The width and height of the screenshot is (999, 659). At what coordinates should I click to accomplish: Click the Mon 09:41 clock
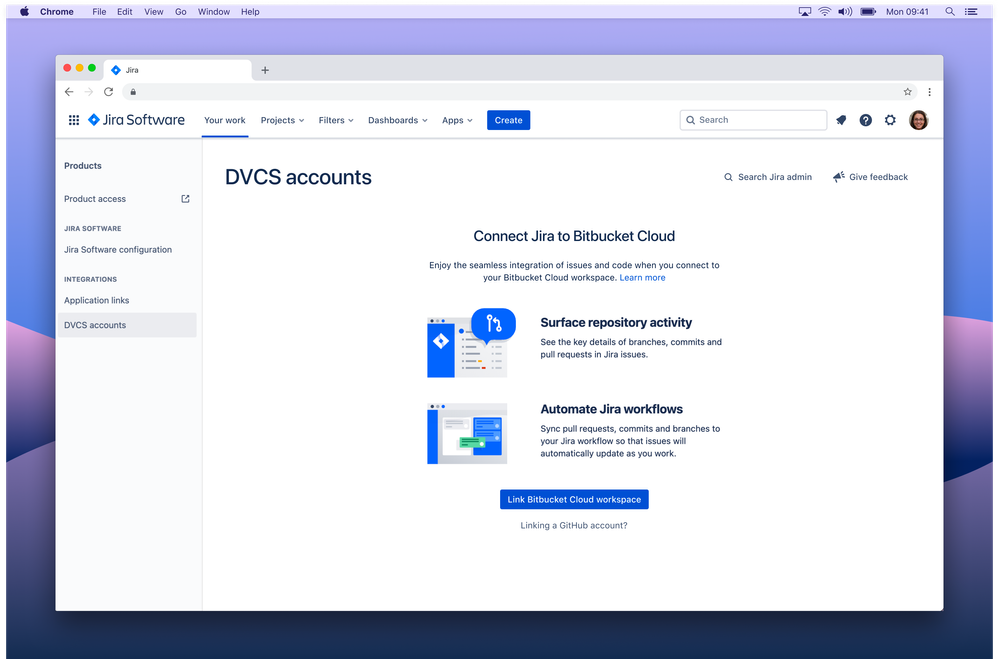[x=907, y=11]
